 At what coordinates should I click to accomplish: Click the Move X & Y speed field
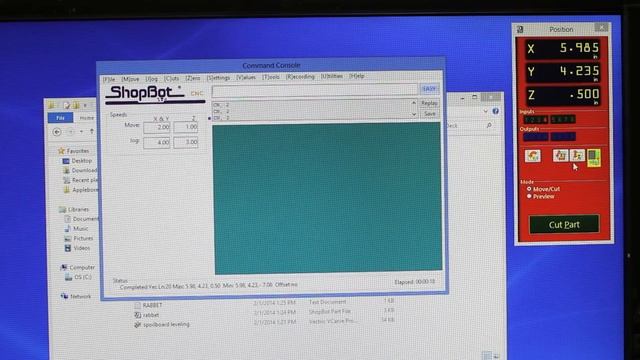pyautogui.click(x=157, y=127)
